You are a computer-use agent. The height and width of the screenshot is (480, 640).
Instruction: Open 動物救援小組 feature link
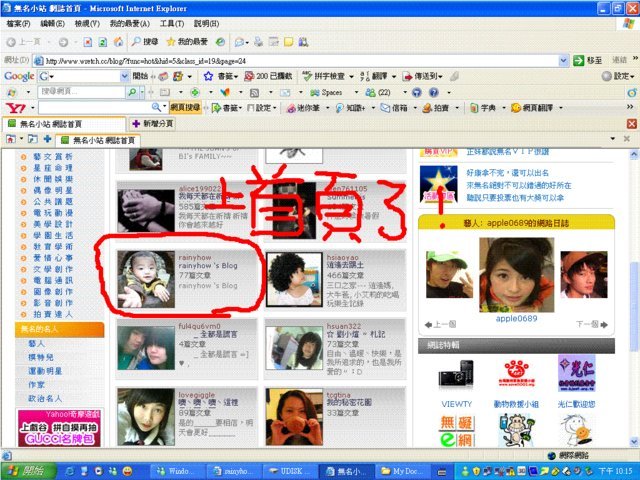[516, 404]
